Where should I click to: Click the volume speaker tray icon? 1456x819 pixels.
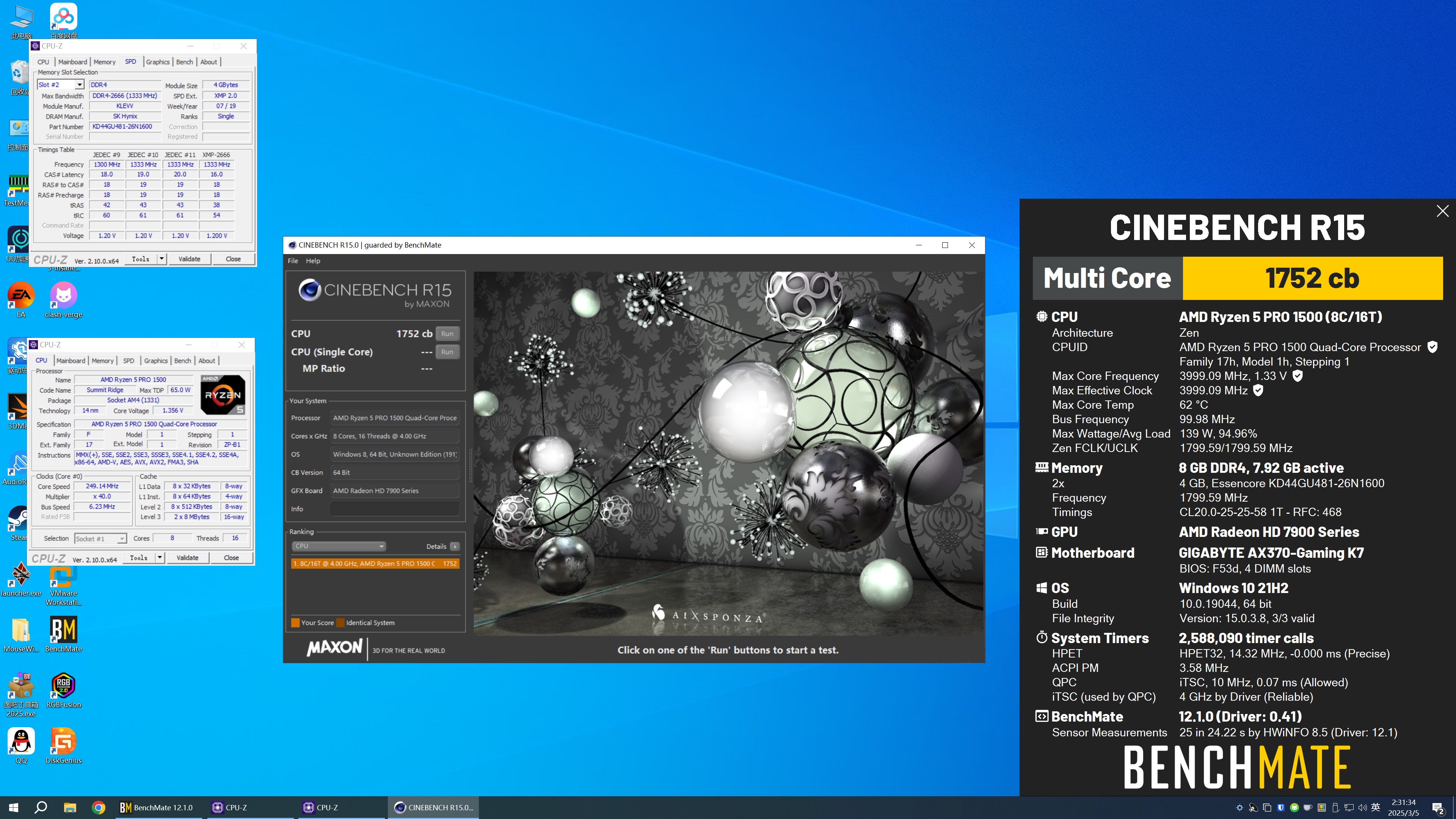click(1362, 808)
